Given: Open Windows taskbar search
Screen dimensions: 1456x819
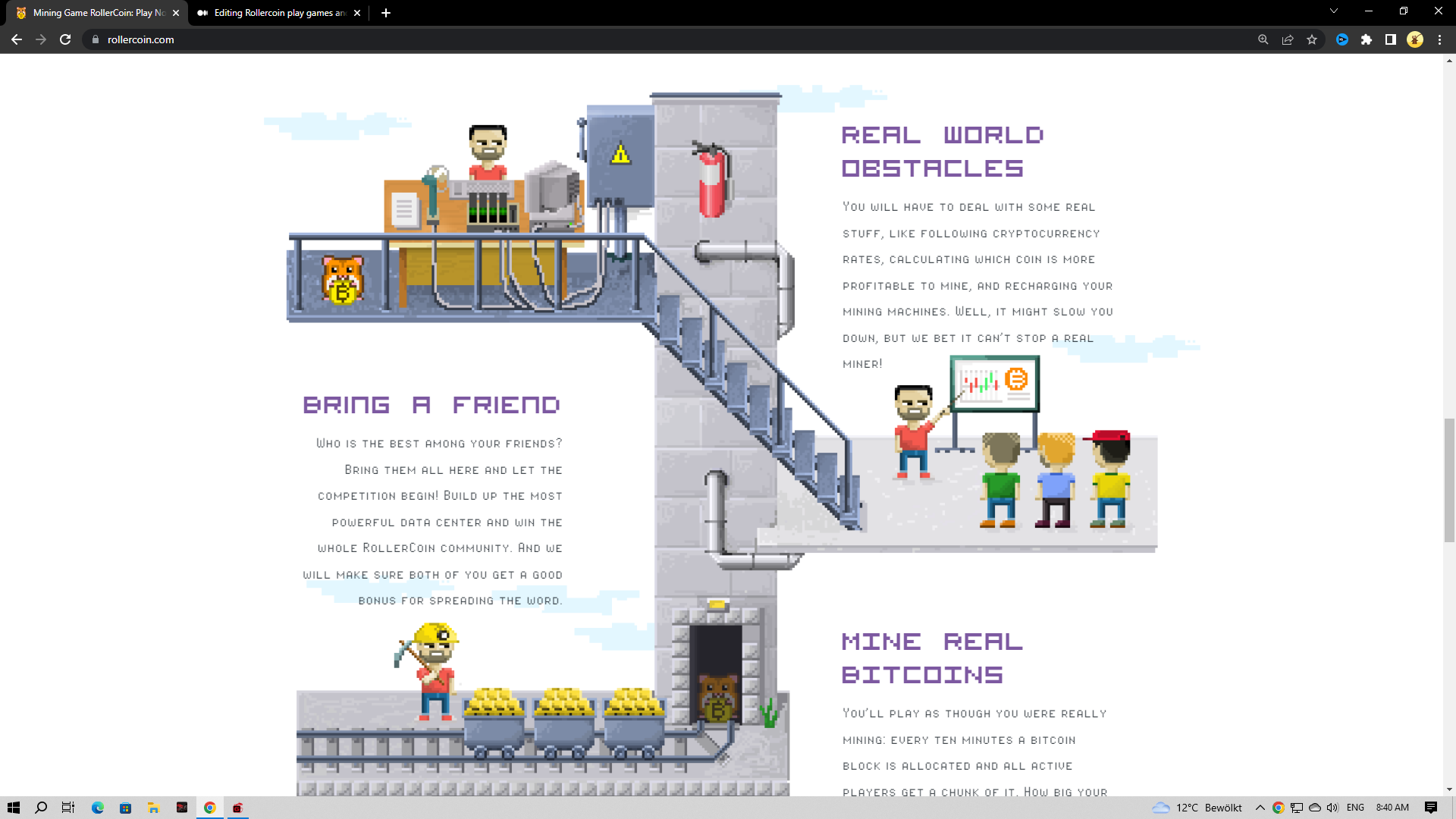Looking at the screenshot, I should point(41,808).
